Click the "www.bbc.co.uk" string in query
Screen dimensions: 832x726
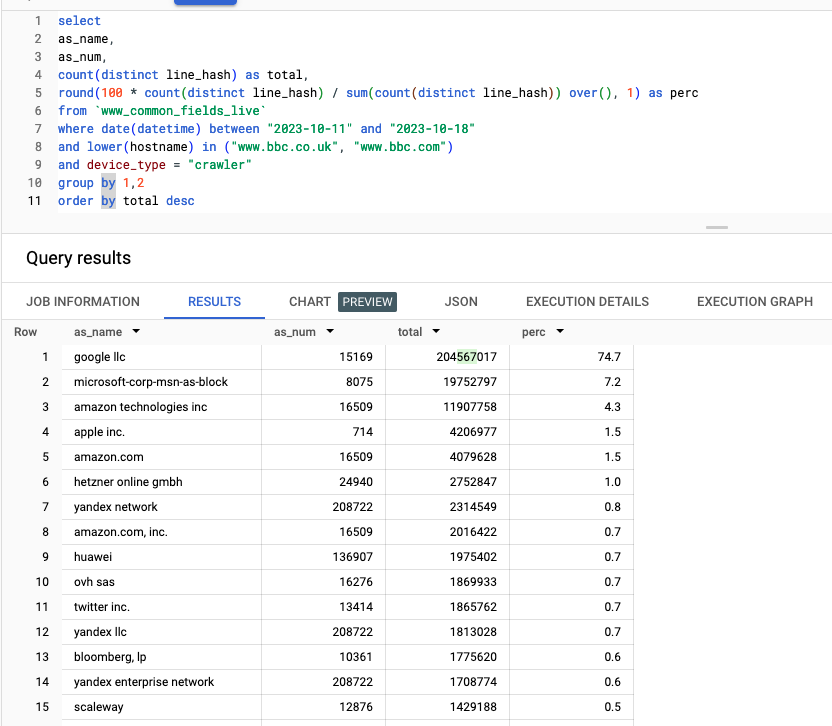pos(284,146)
